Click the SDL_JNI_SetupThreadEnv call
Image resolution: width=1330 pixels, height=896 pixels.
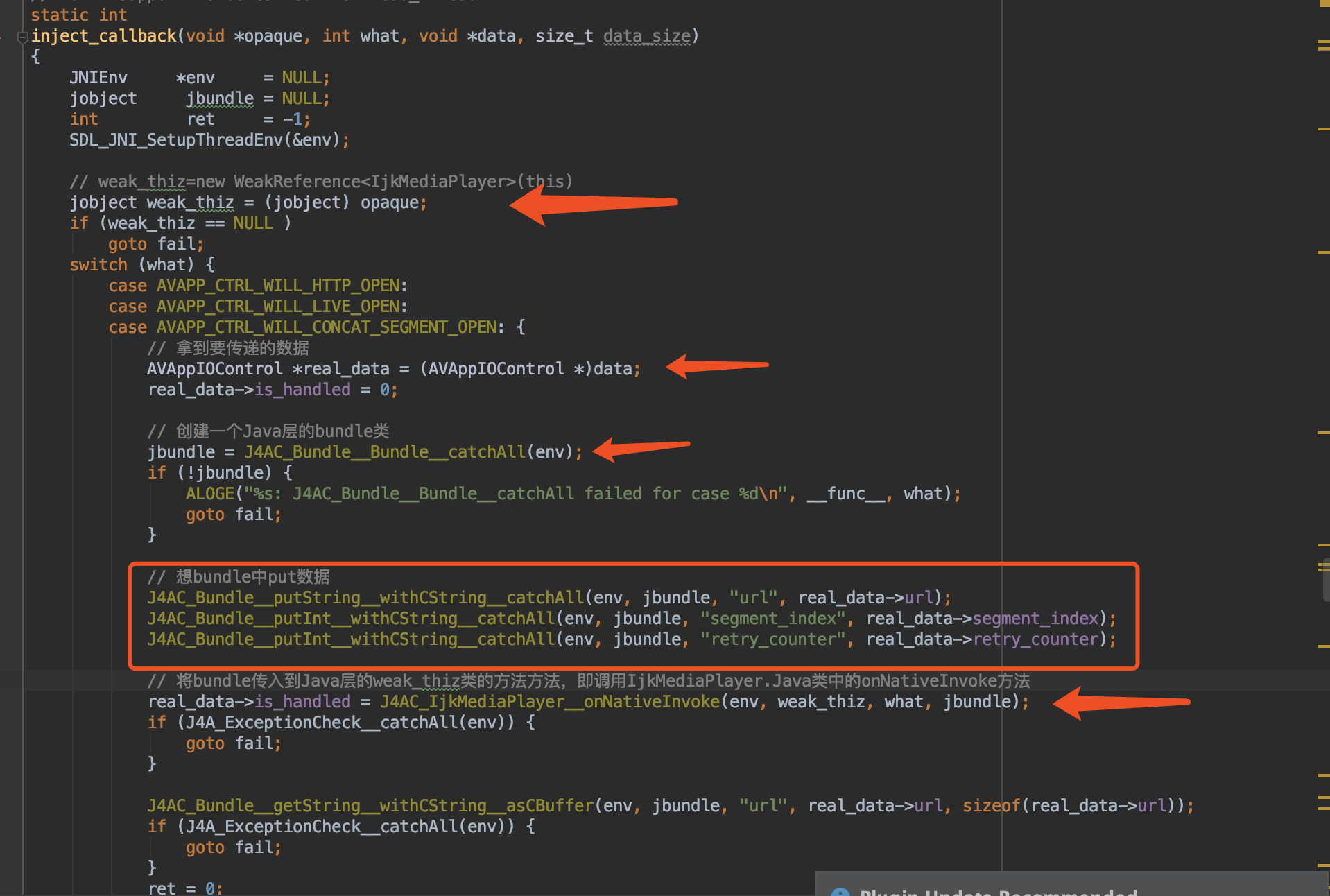[x=209, y=140]
